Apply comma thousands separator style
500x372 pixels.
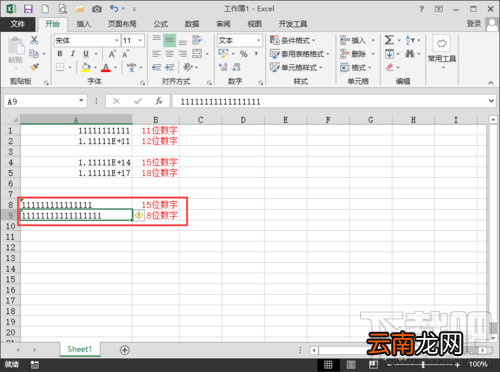point(256,54)
